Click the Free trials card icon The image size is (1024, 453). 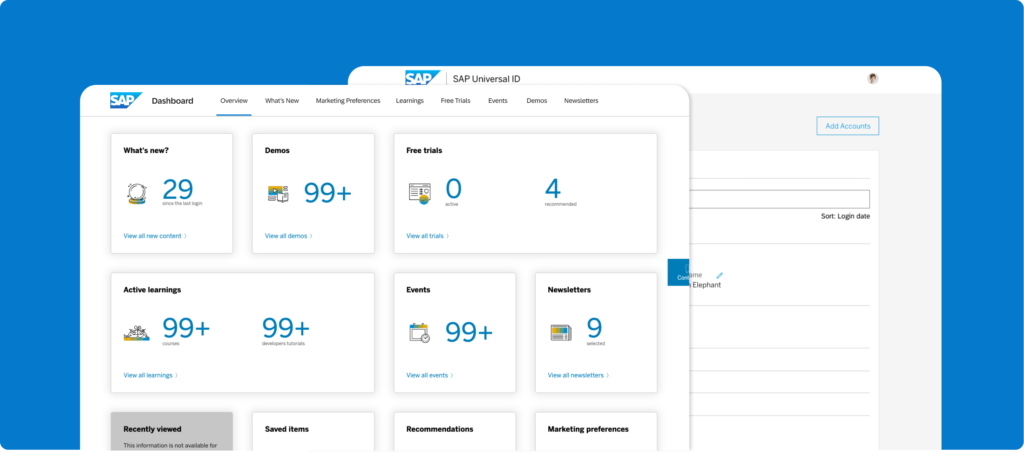pos(420,194)
